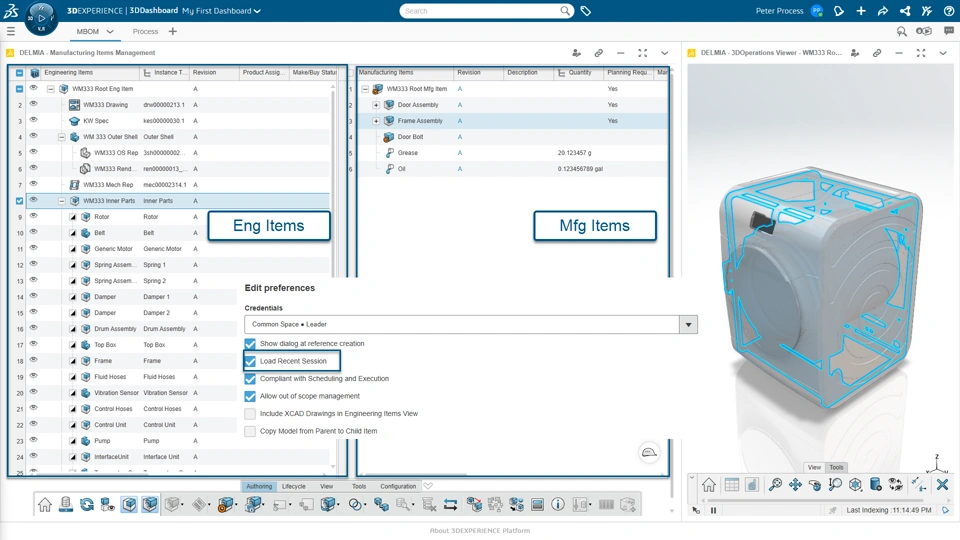Viewport: 960px width, 540px height.
Task: Click the pan arrows icon in the viewer toolbar
Action: 795,485
